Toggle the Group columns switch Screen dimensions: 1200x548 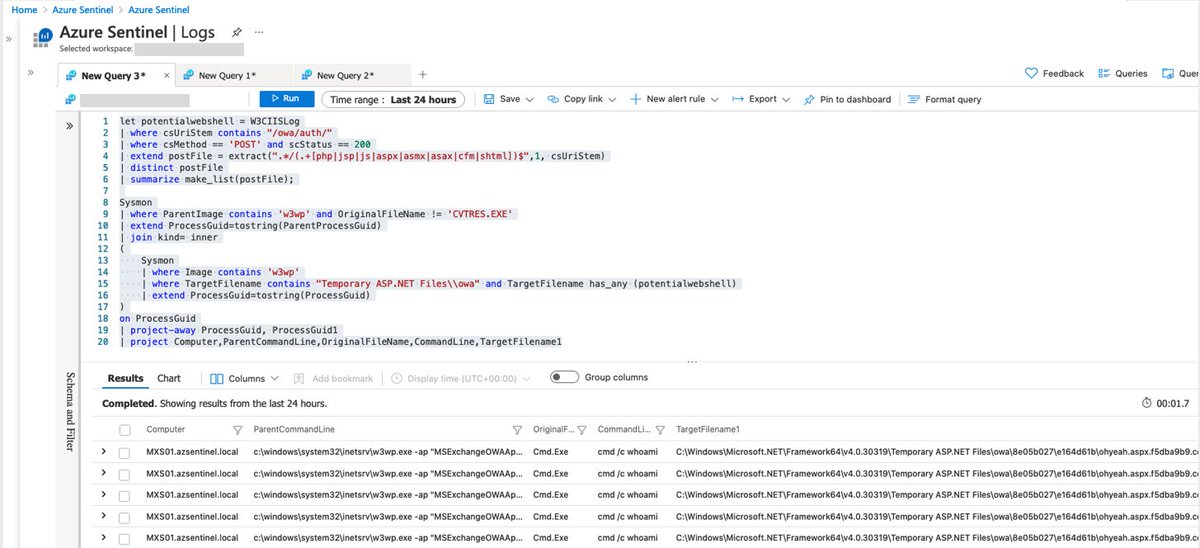pyautogui.click(x=564, y=377)
